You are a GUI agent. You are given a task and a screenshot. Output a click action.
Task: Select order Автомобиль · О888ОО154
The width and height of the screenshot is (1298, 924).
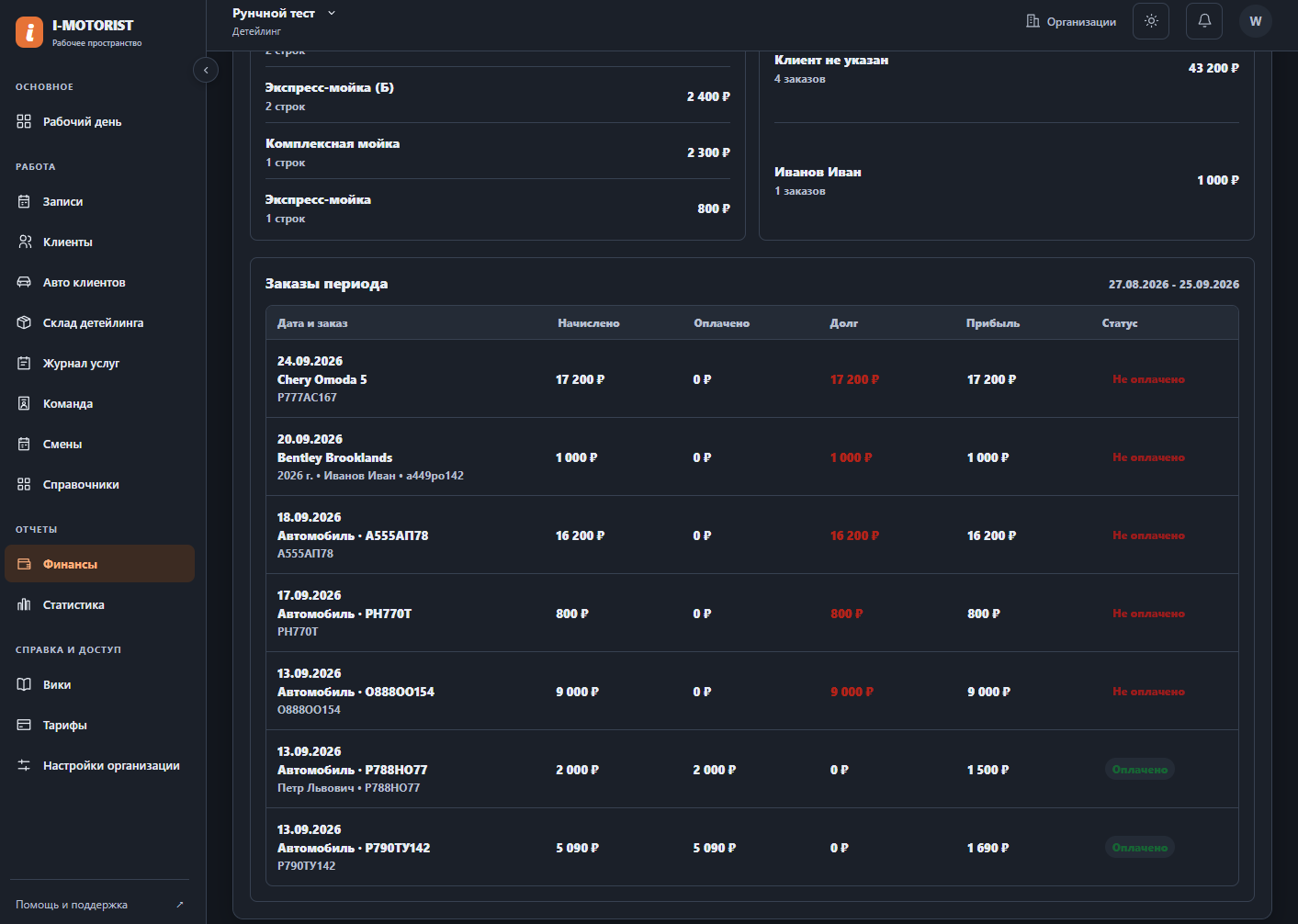click(751, 692)
